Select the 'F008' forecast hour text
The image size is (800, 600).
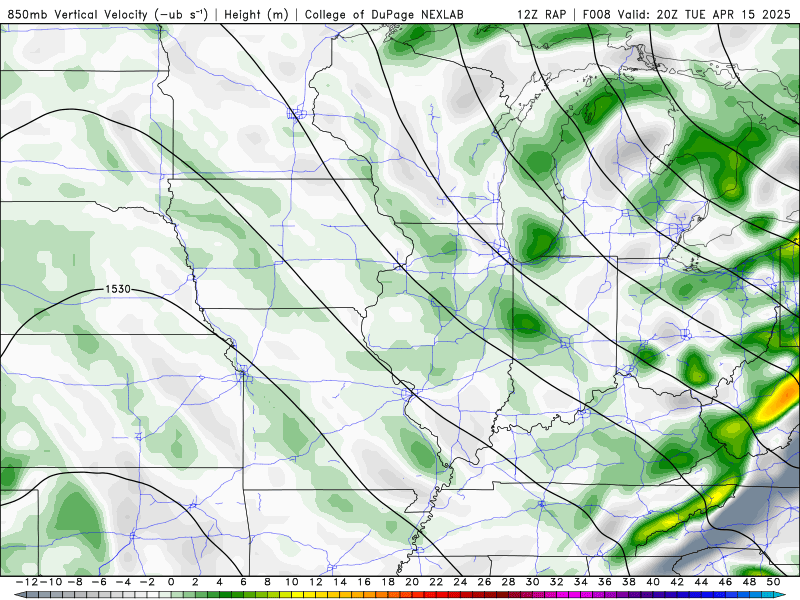point(597,14)
